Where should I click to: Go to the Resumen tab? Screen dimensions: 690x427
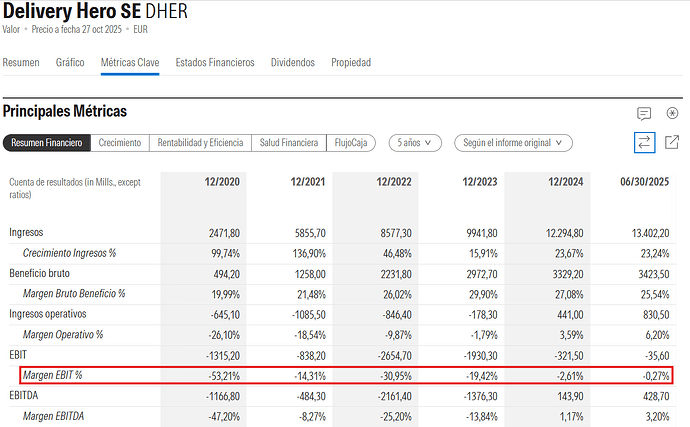[21, 62]
